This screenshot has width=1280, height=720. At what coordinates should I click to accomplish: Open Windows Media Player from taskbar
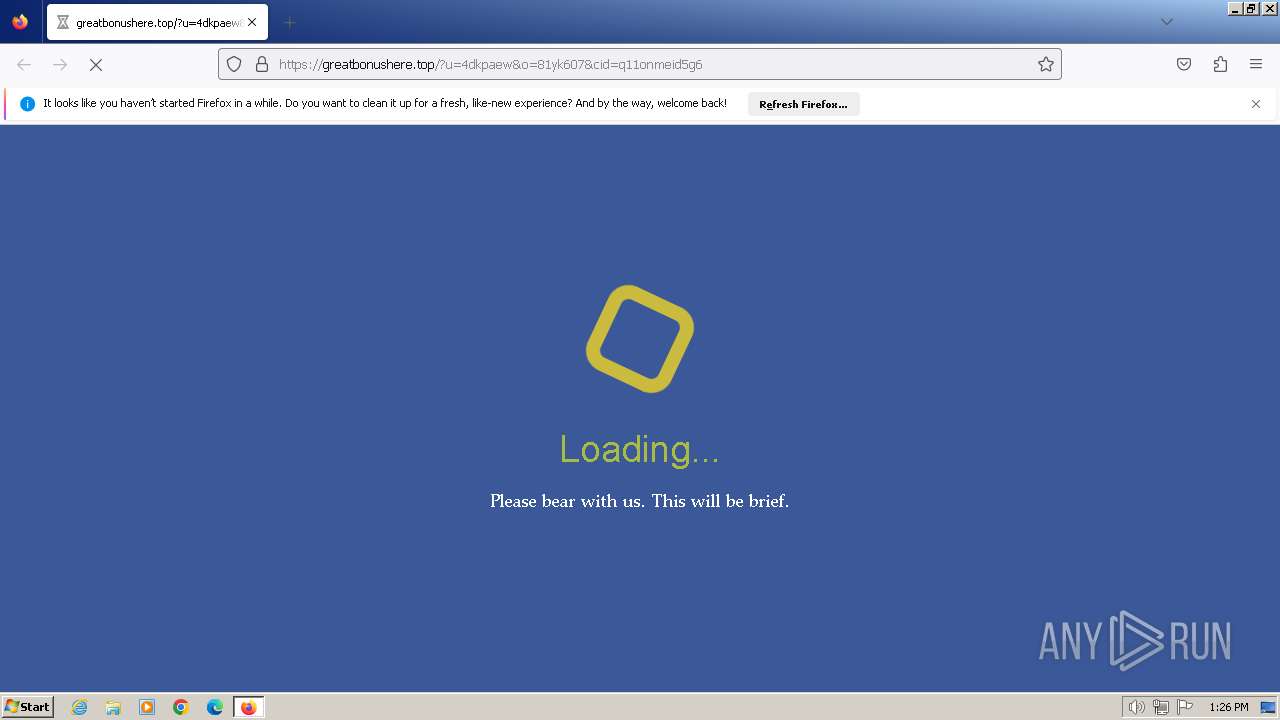pos(147,707)
